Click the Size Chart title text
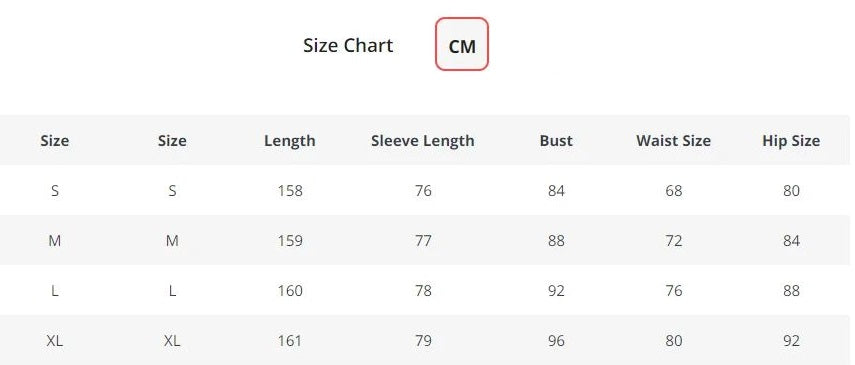The width and height of the screenshot is (855, 365). point(348,45)
